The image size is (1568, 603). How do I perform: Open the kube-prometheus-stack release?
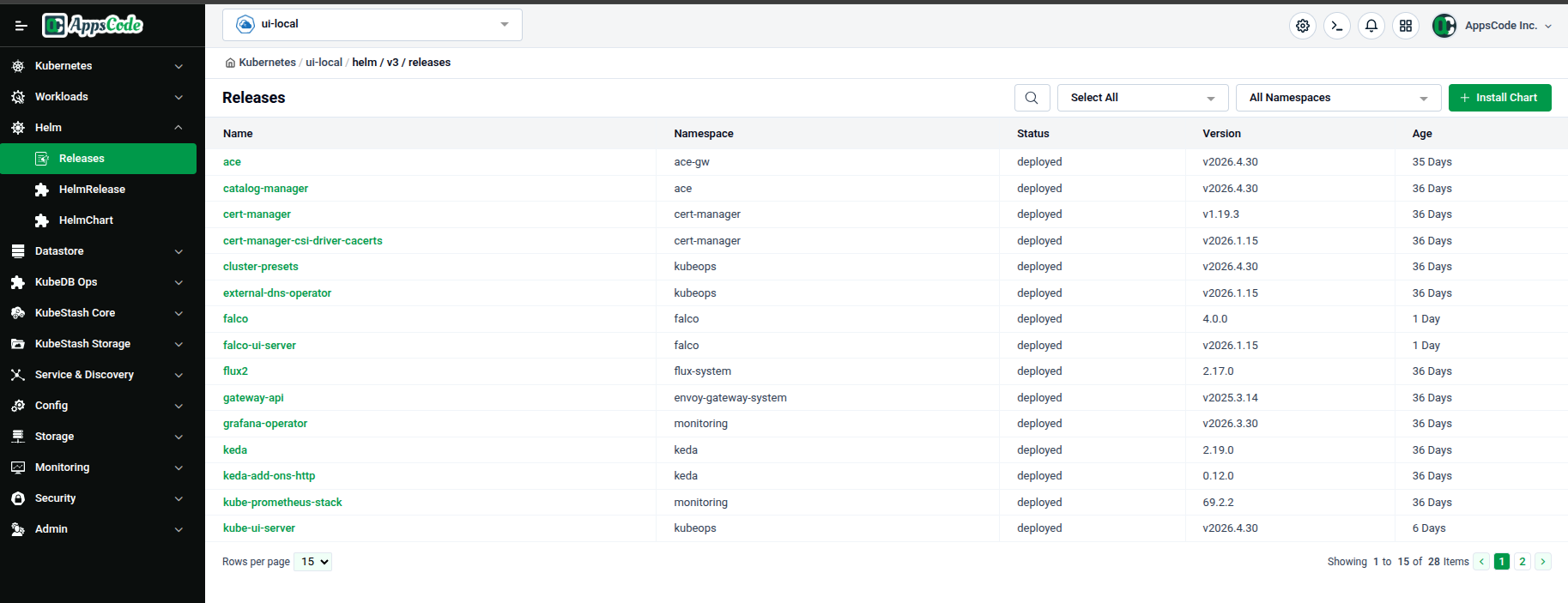click(x=282, y=503)
